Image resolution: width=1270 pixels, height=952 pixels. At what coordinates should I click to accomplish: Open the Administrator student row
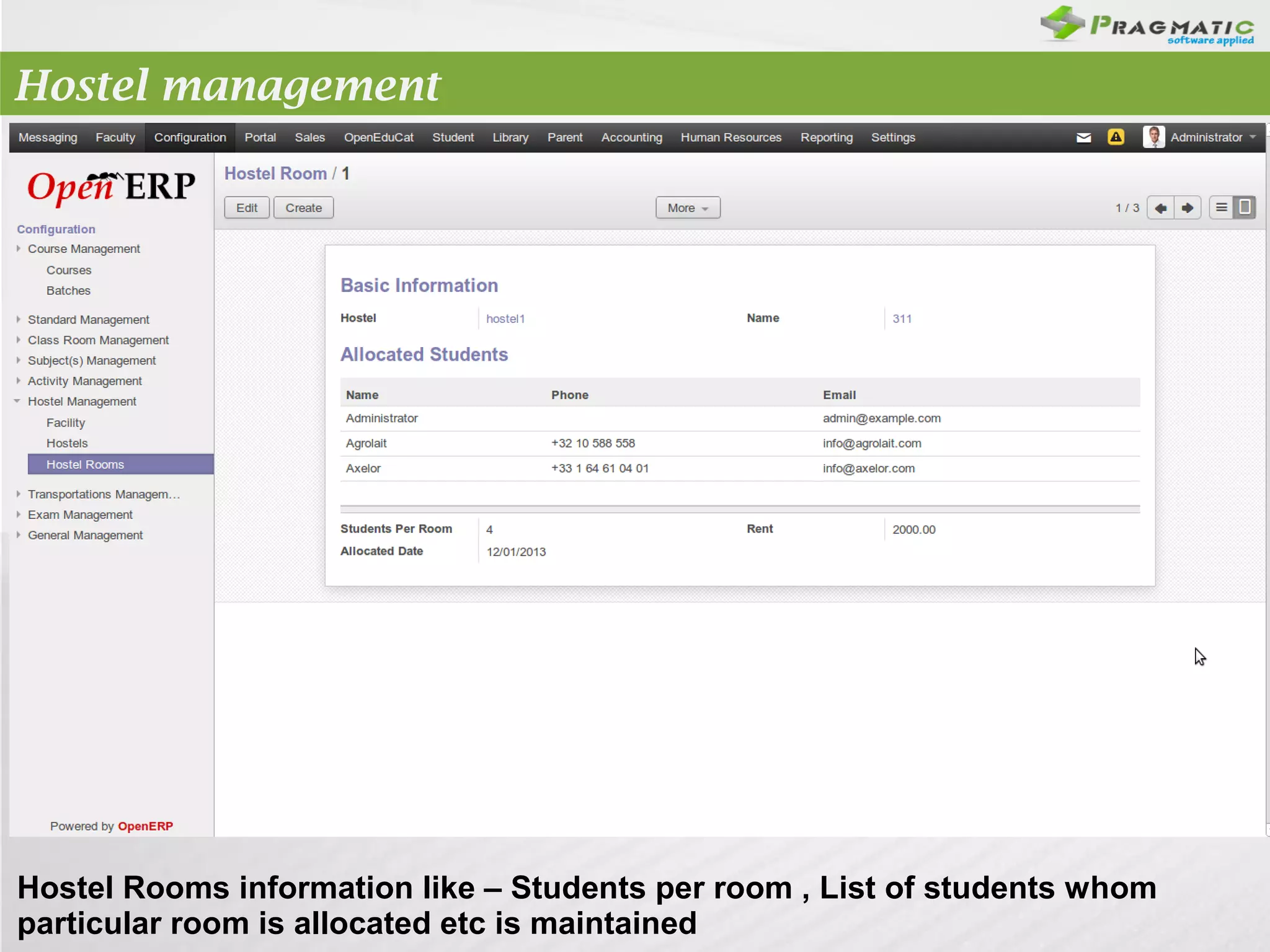tap(740, 418)
